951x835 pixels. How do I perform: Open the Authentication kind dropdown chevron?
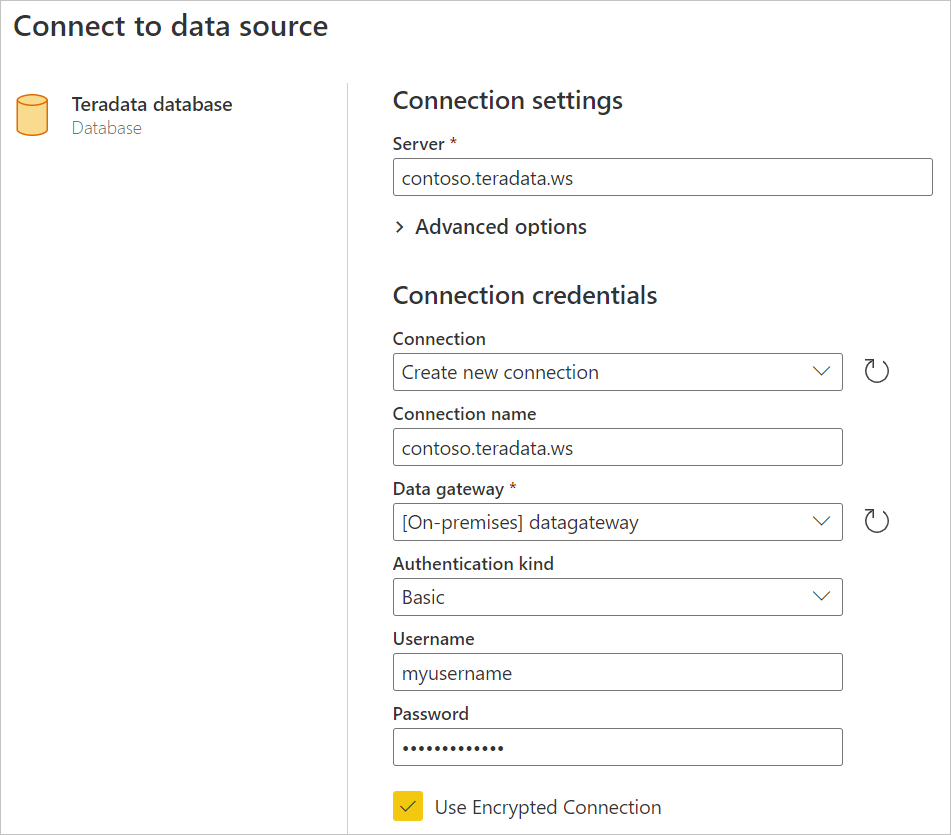(821, 596)
